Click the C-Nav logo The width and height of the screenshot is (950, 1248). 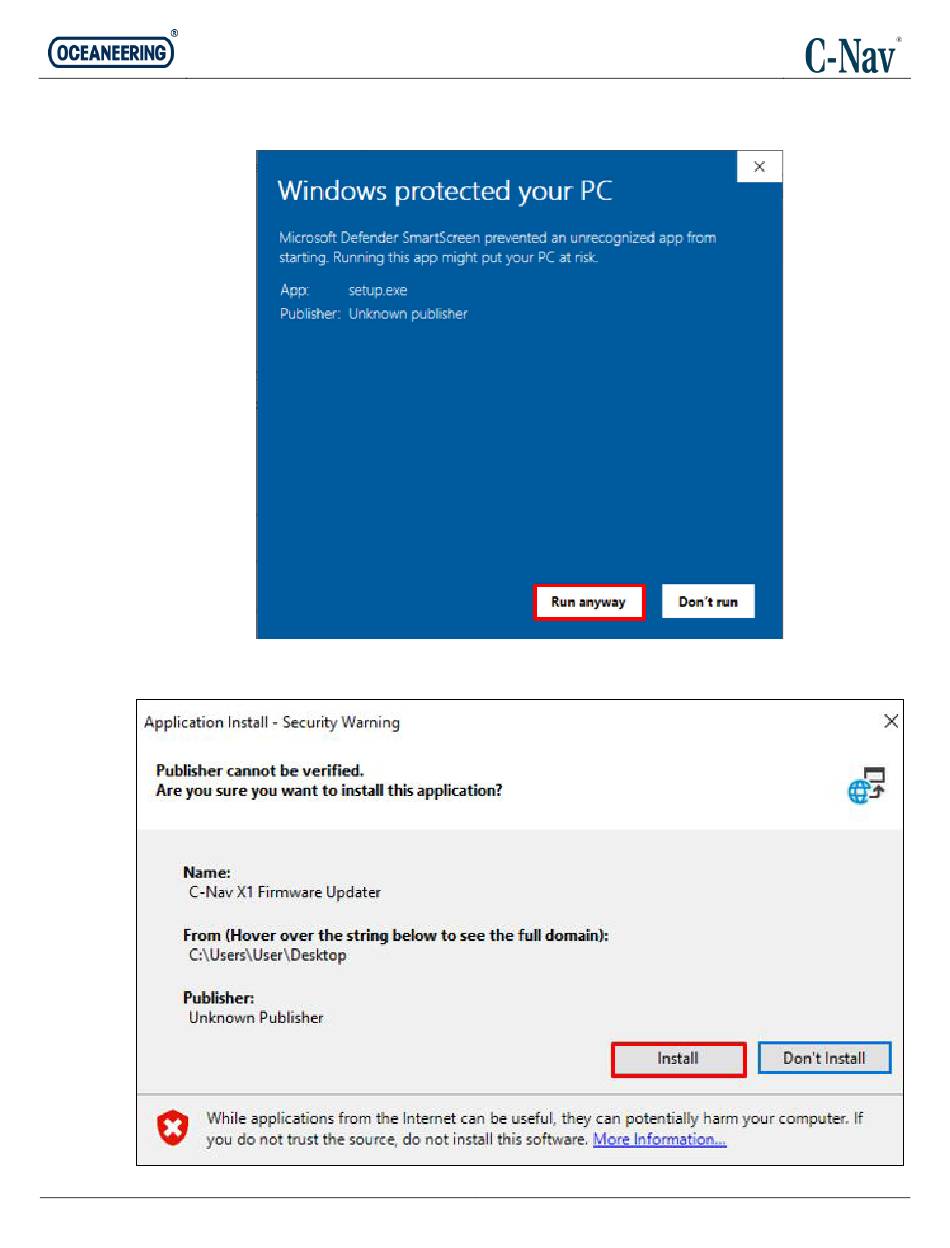coord(853,54)
